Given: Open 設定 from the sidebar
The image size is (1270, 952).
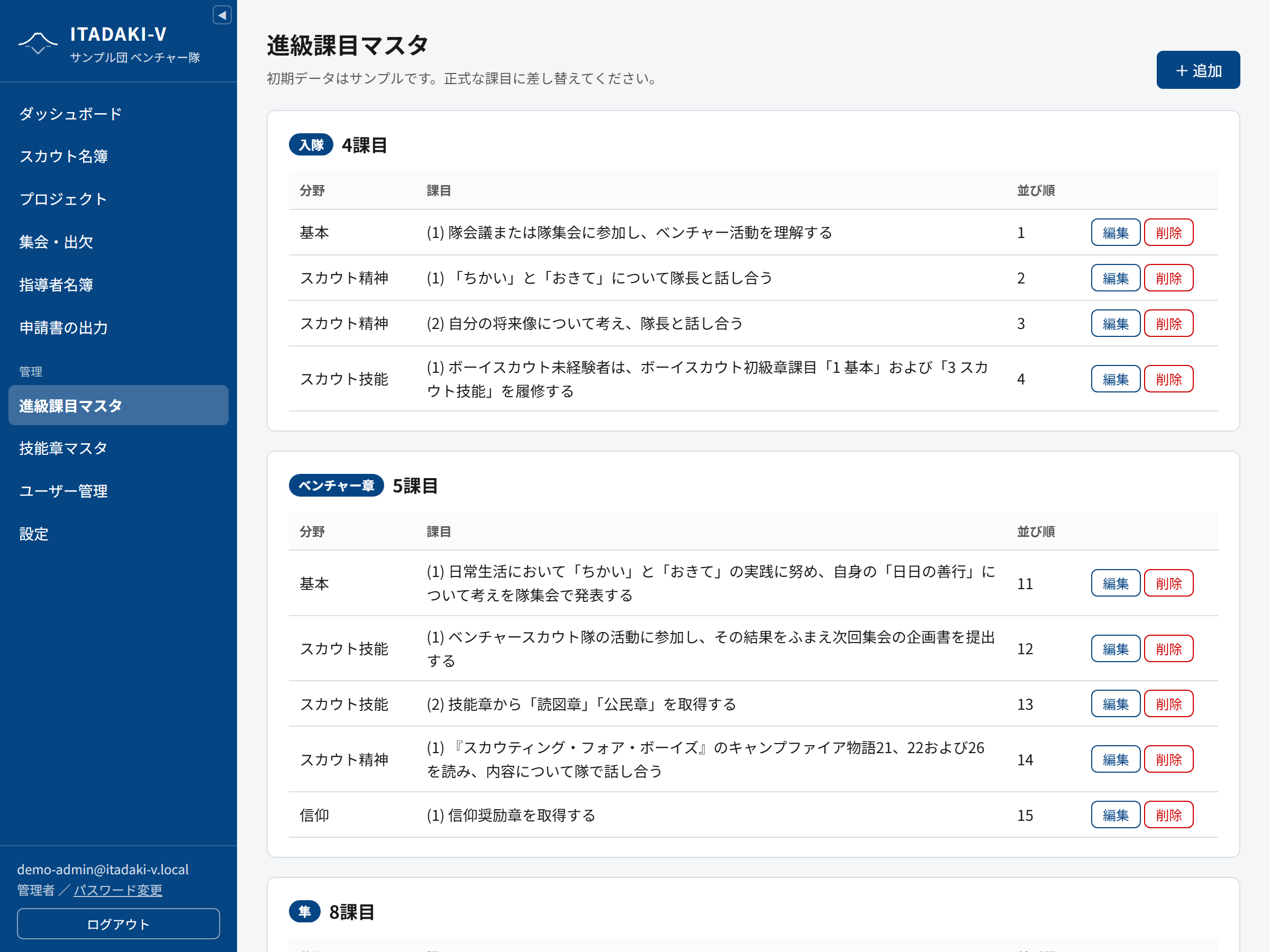Looking at the screenshot, I should point(119,534).
